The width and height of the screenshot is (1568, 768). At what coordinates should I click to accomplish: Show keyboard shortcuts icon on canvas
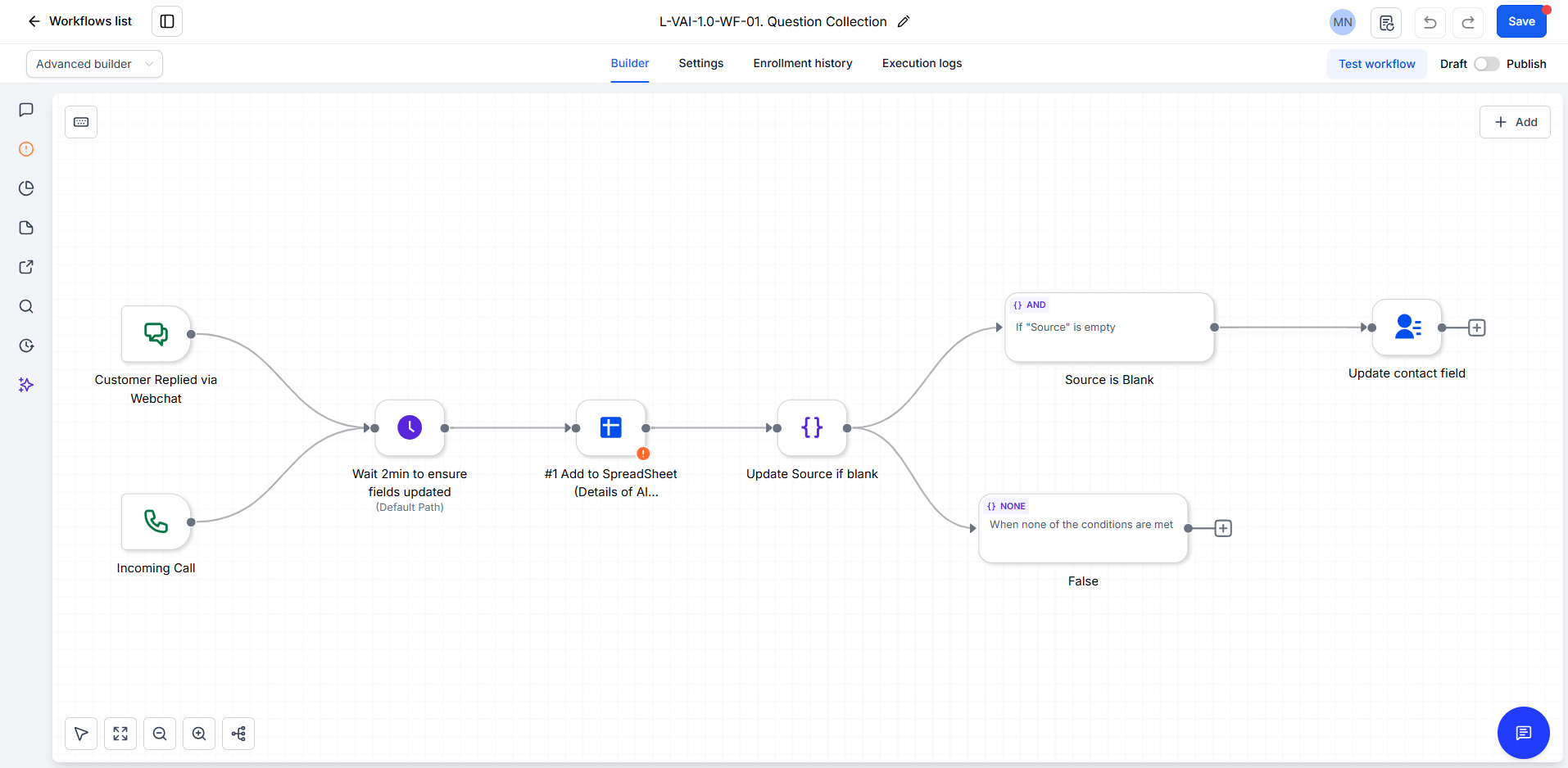[x=81, y=122]
